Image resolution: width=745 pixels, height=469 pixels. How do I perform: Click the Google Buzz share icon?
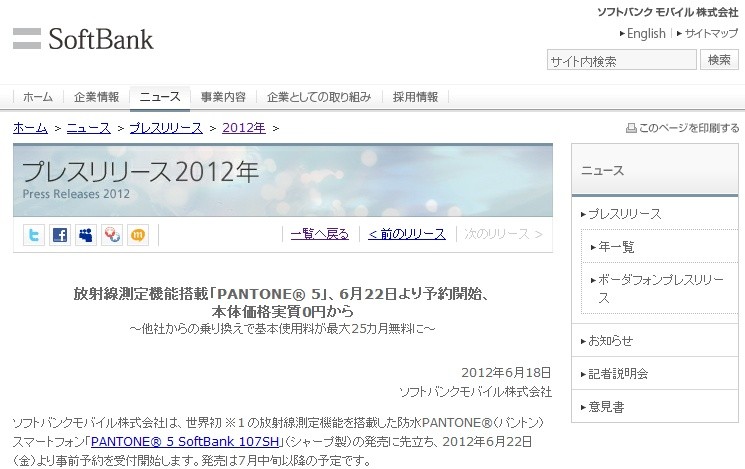112,235
